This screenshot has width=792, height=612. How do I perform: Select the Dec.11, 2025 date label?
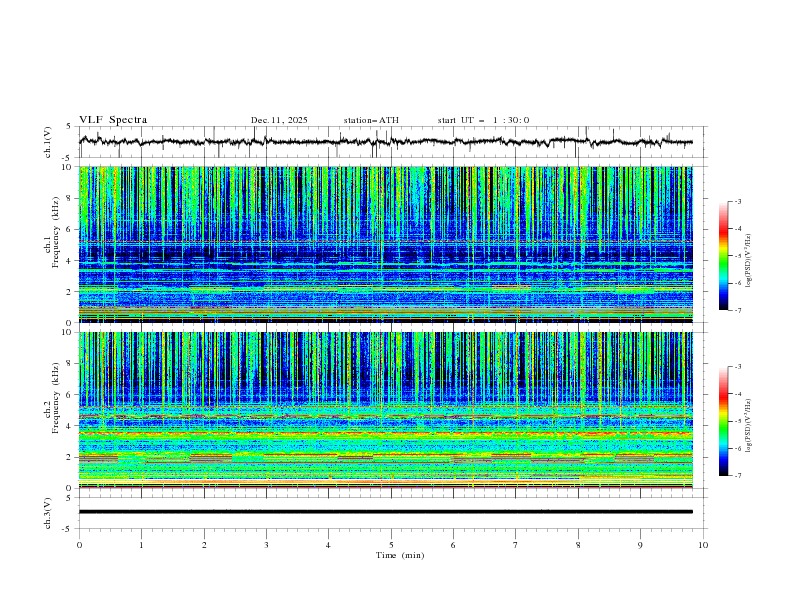279,120
